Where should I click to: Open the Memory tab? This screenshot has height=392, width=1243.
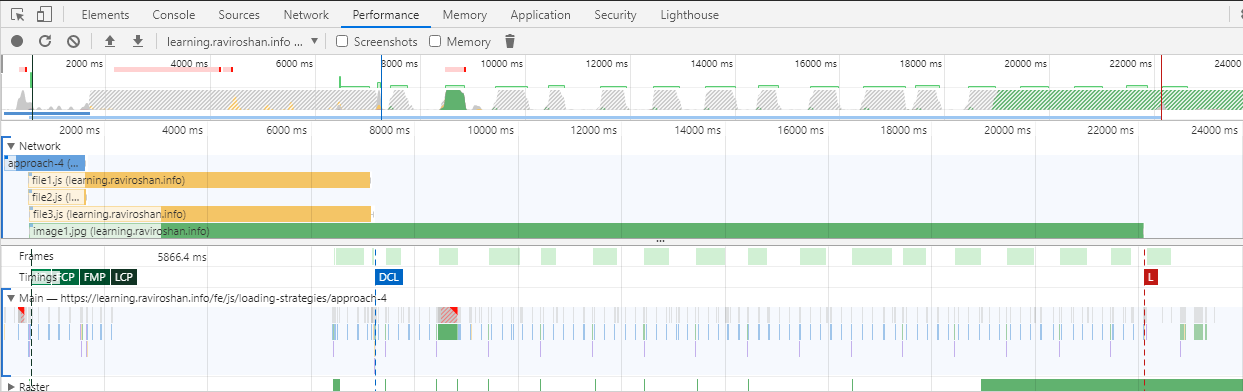(464, 15)
